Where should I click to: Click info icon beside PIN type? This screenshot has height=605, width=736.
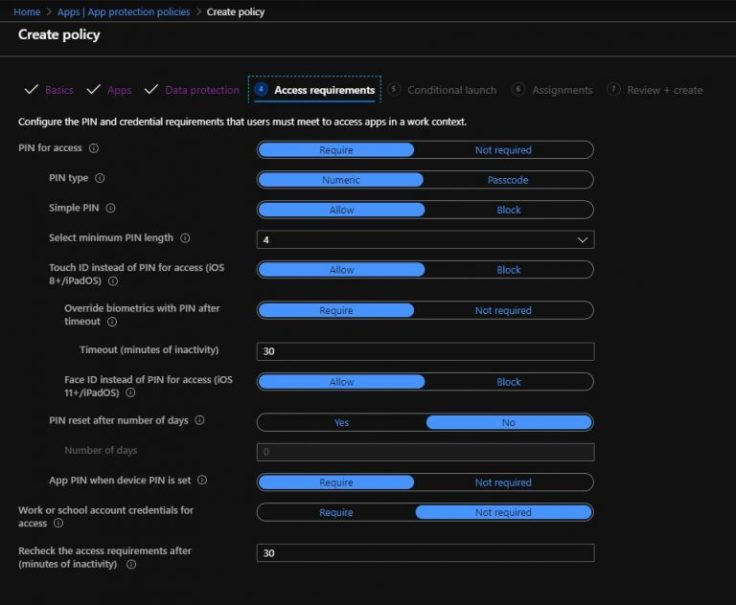[x=100, y=179]
